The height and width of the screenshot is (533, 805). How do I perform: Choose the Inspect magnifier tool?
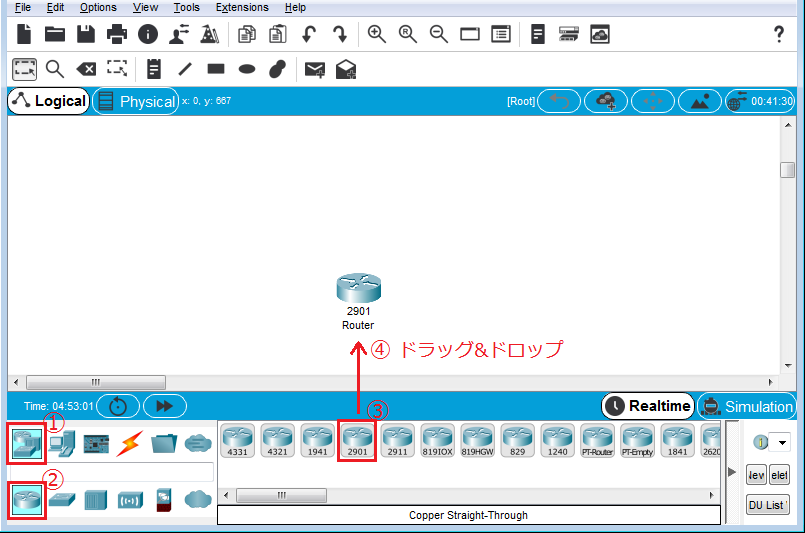click(x=55, y=69)
